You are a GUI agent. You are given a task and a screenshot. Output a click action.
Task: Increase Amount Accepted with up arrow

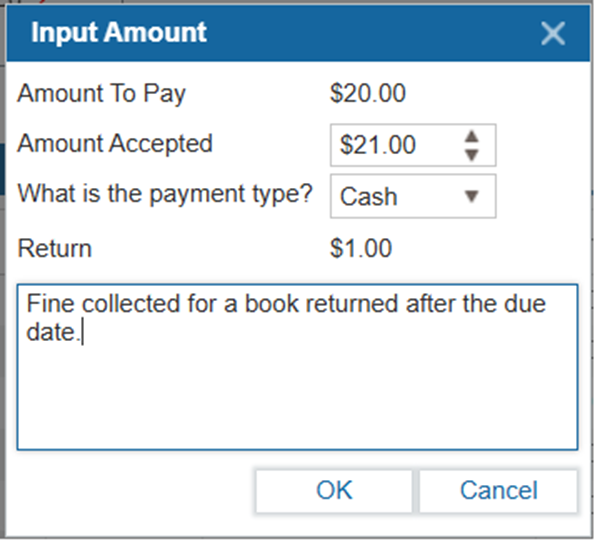click(473, 137)
